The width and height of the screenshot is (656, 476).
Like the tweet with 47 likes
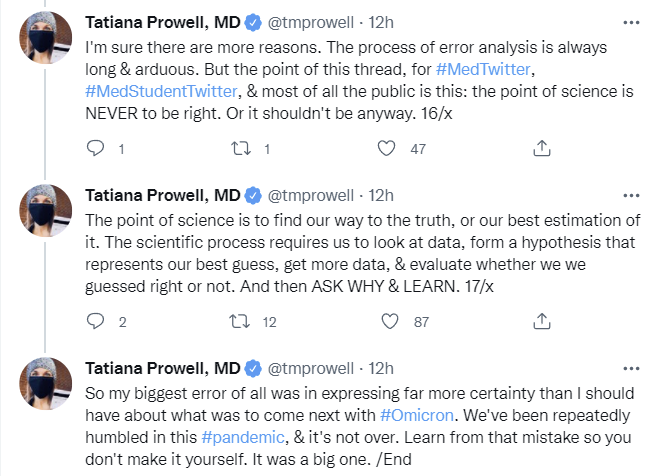pyautogui.click(x=387, y=149)
